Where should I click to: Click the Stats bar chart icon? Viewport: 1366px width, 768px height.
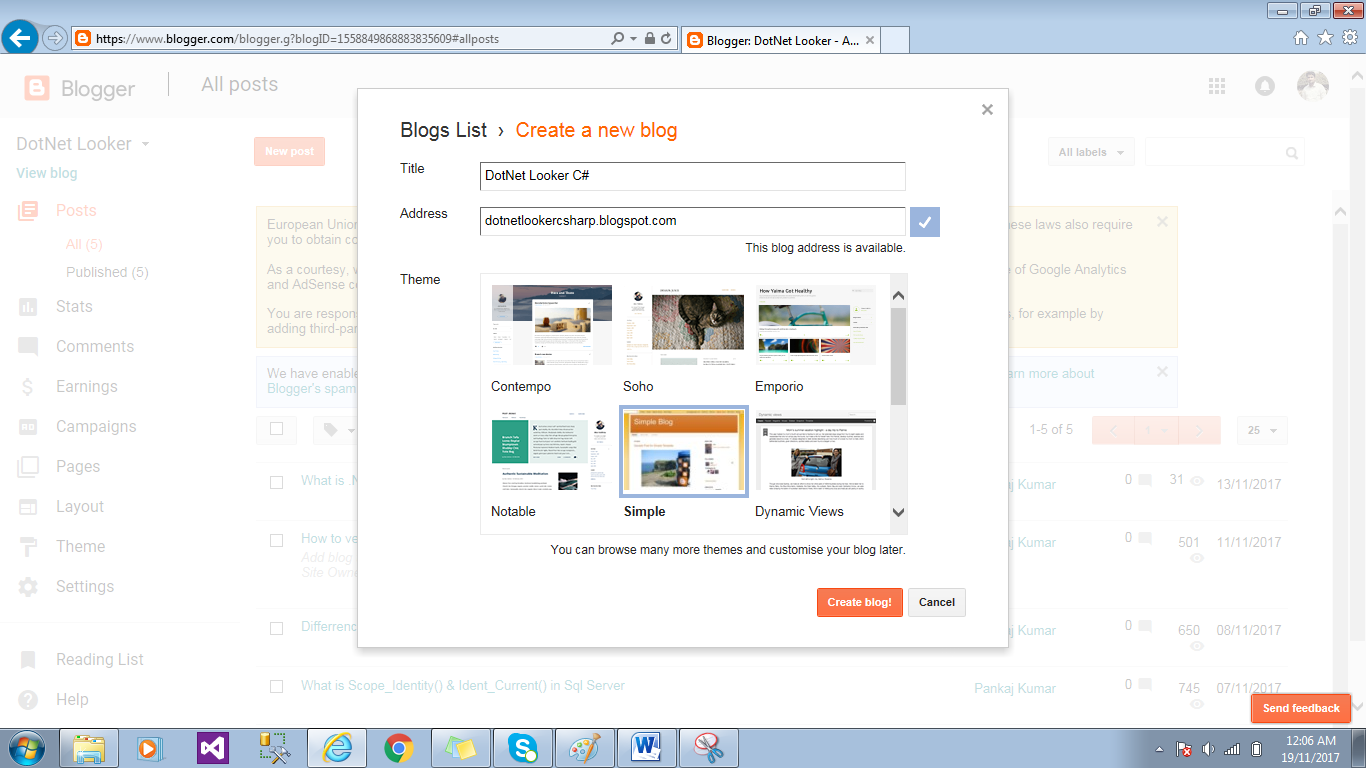coord(28,307)
